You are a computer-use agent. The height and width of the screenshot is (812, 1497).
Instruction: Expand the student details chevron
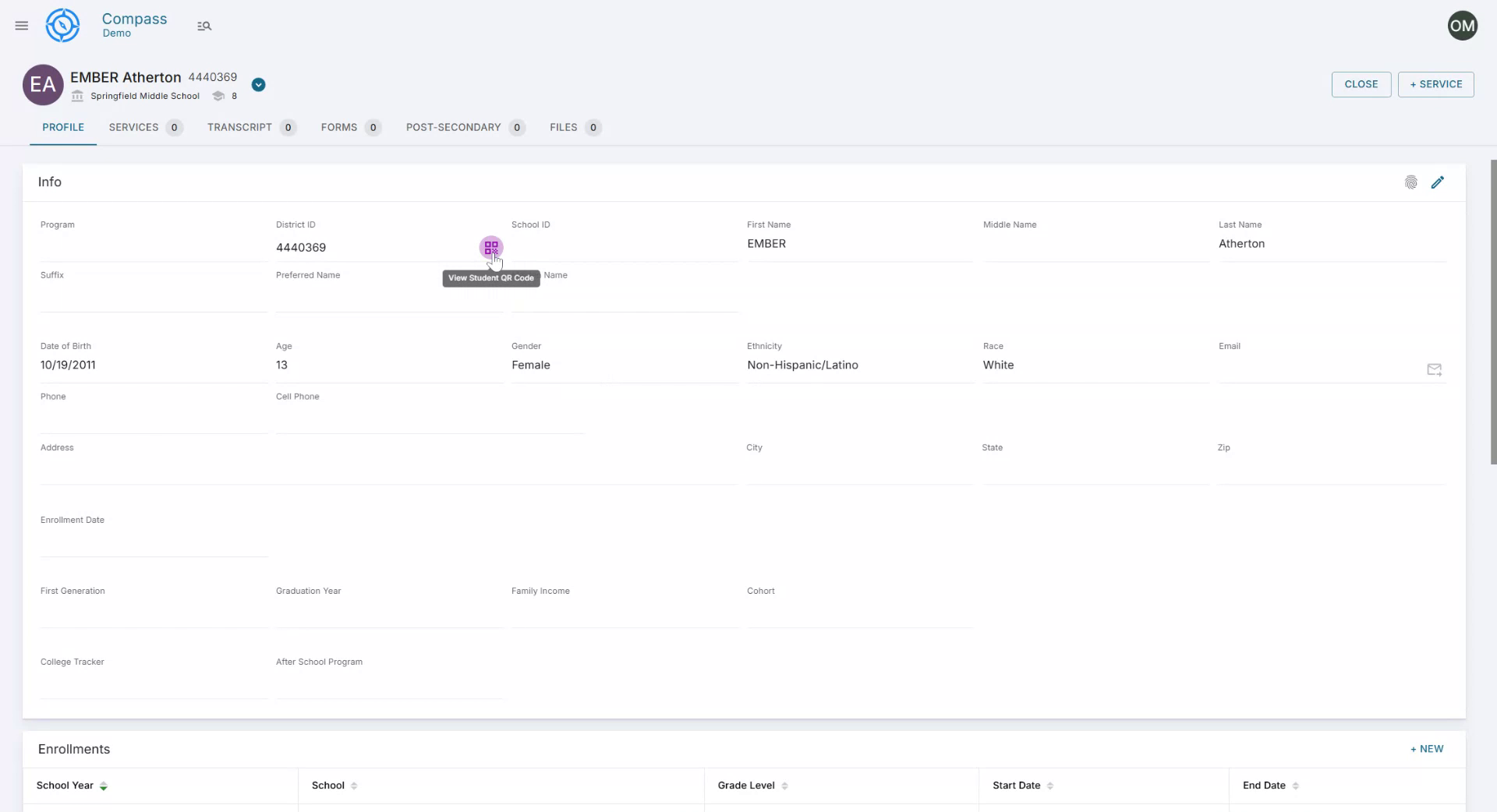[x=258, y=84]
